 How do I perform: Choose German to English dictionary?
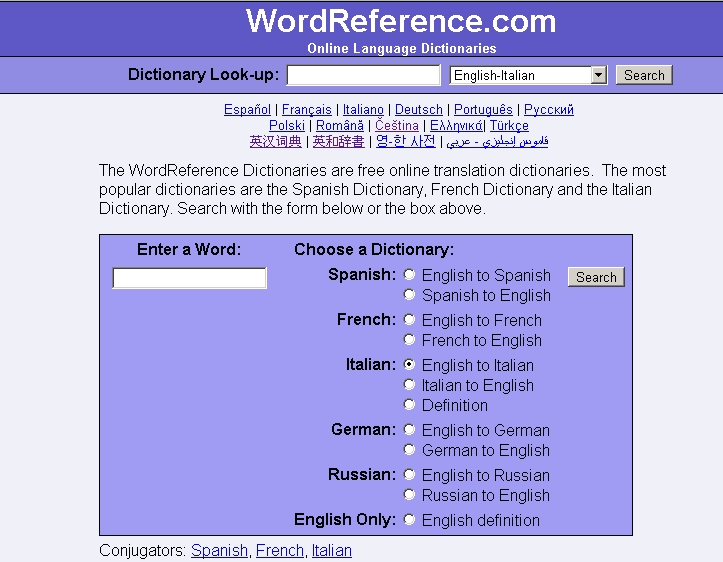tap(409, 450)
